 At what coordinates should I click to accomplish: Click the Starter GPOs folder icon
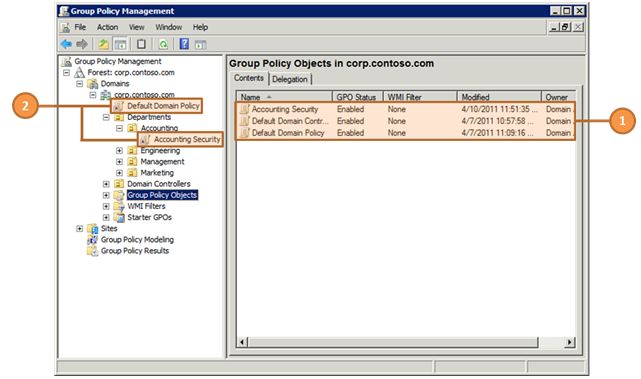tap(119, 218)
